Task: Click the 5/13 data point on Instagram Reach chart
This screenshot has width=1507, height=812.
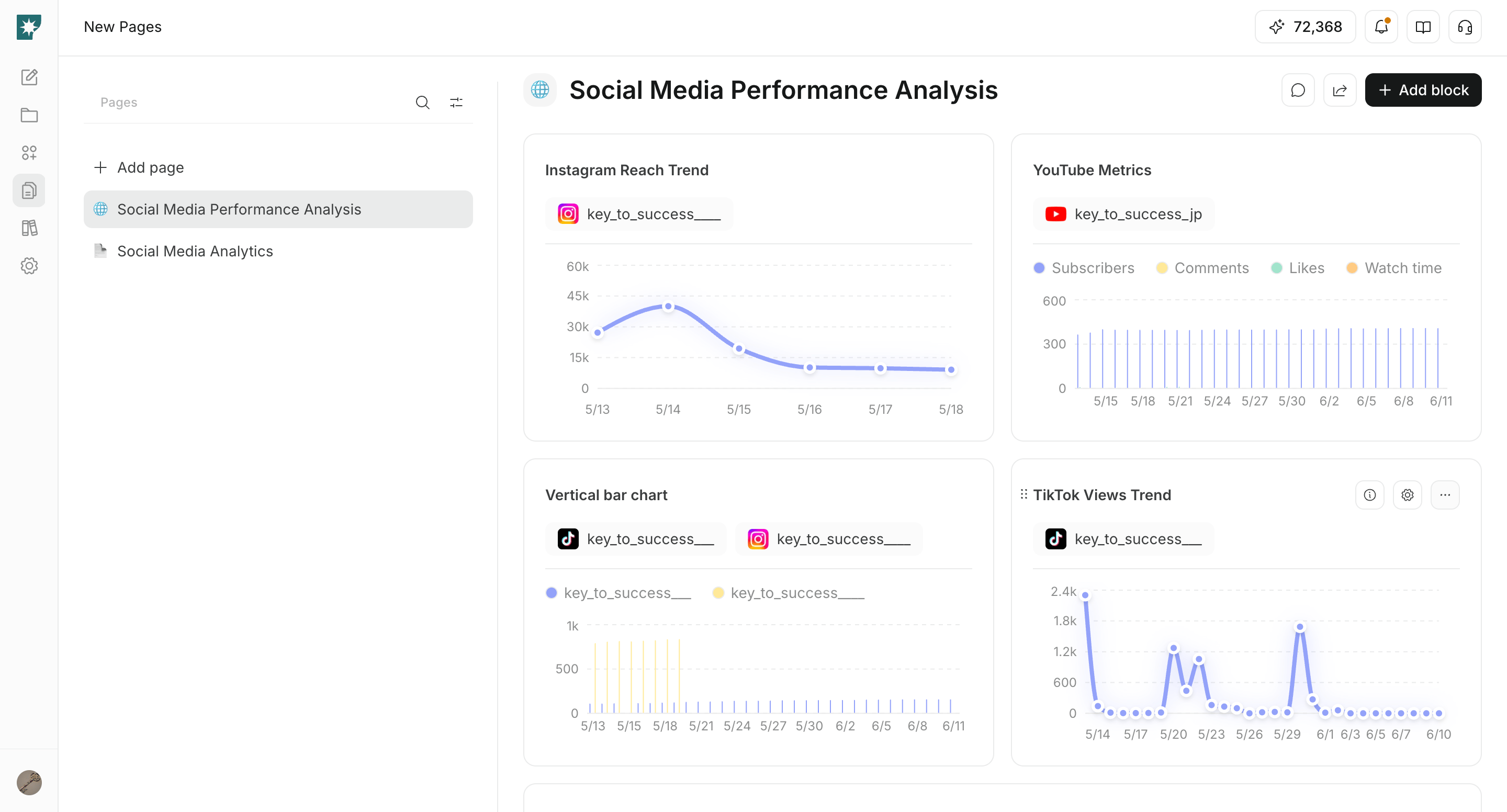Action: point(598,332)
